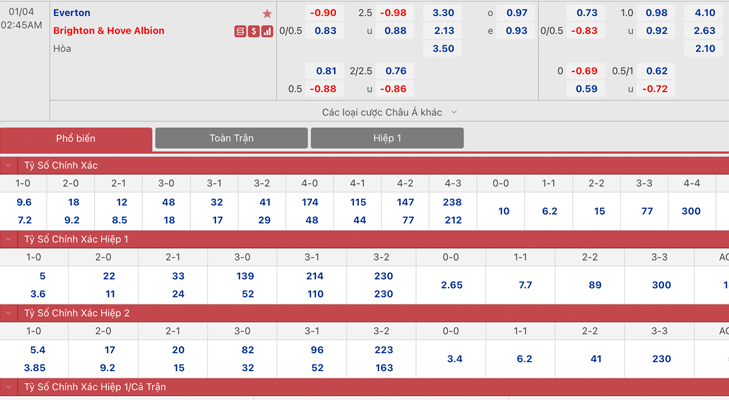Select first-half under odds -0.72
The width and height of the screenshot is (729, 400).
click(656, 89)
